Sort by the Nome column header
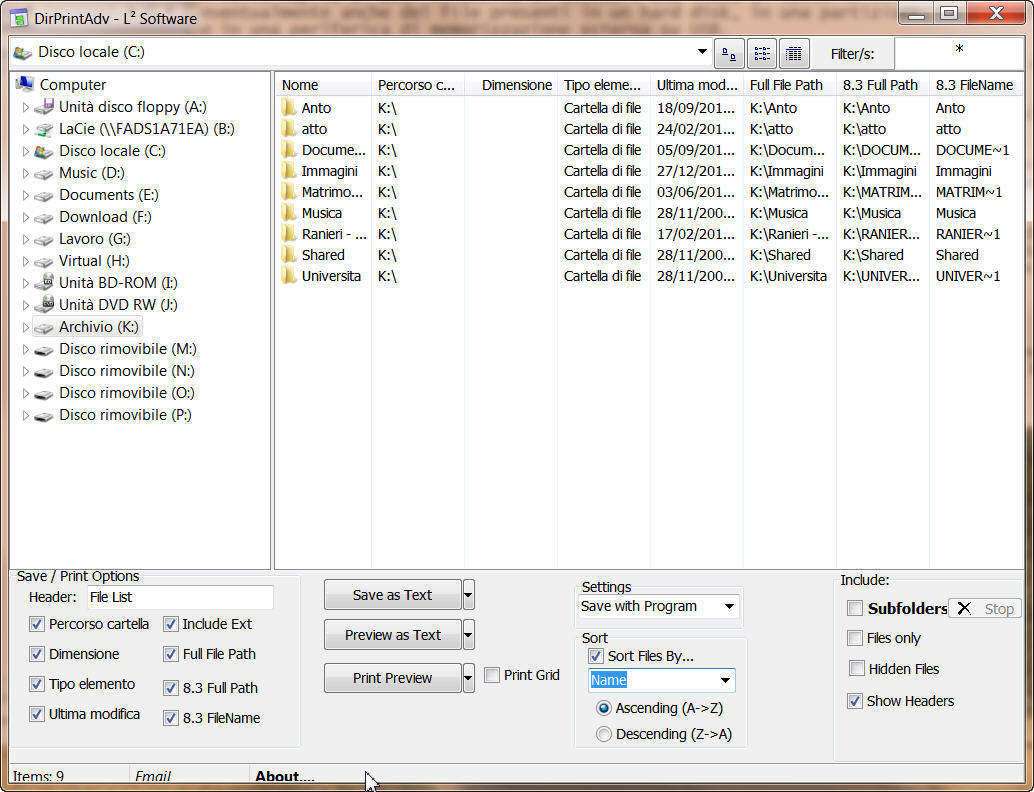The height and width of the screenshot is (792, 1034). click(323, 85)
